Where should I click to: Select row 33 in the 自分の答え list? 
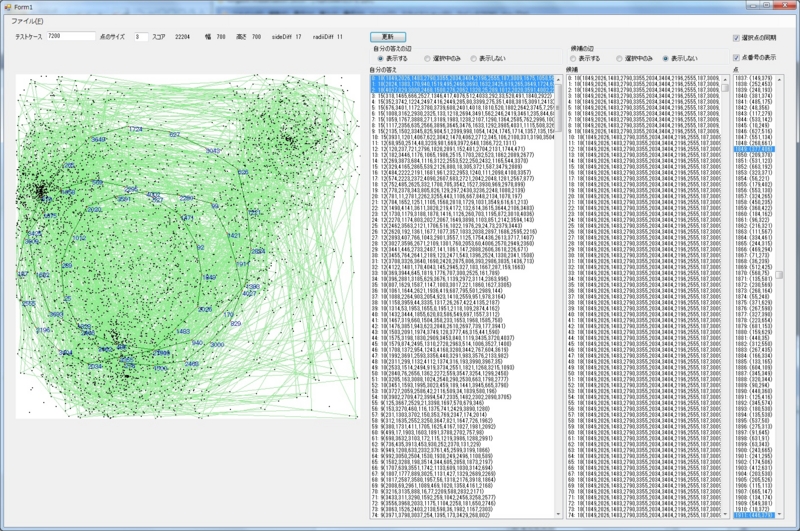pyautogui.click(x=462, y=273)
